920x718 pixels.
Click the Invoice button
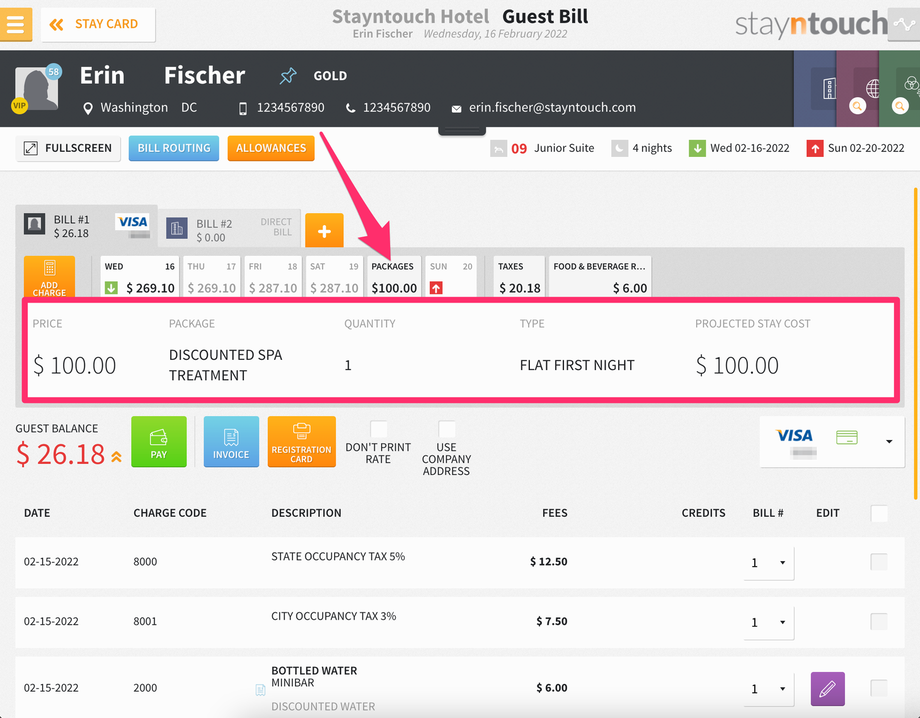pos(231,442)
